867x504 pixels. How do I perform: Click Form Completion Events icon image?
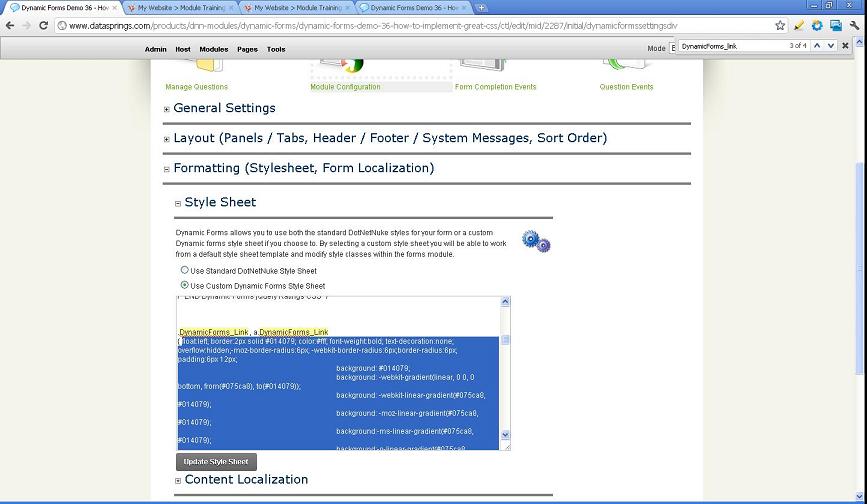[x=484, y=66]
